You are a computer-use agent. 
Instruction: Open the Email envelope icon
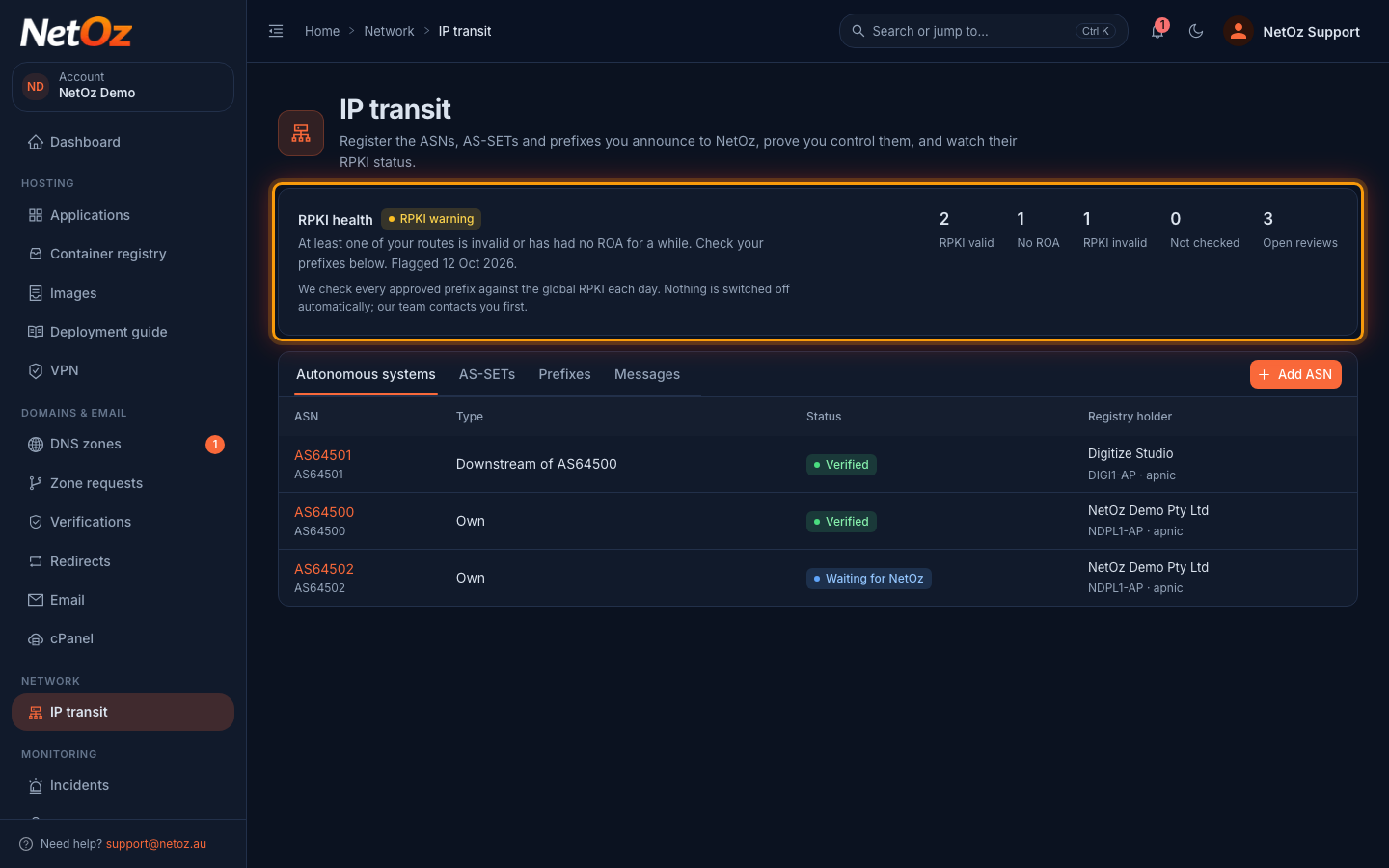[x=36, y=600]
